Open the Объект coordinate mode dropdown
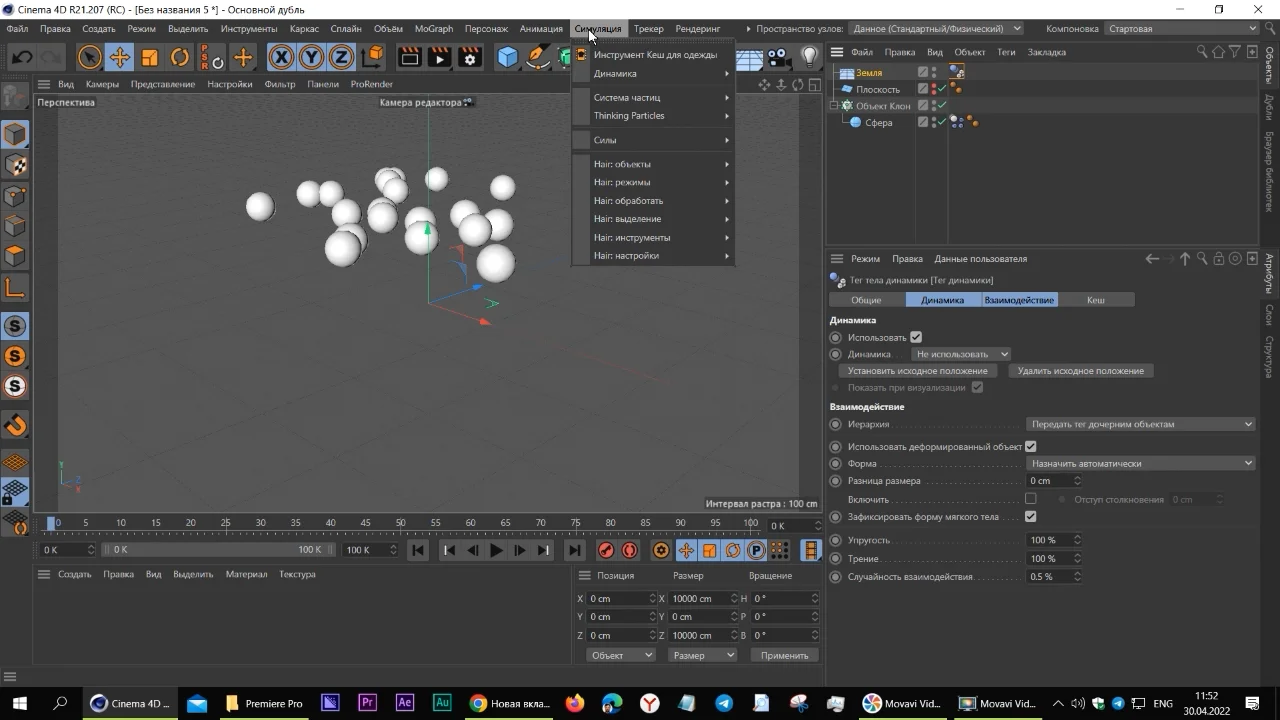Screen dimensions: 1280x720 (621, 655)
